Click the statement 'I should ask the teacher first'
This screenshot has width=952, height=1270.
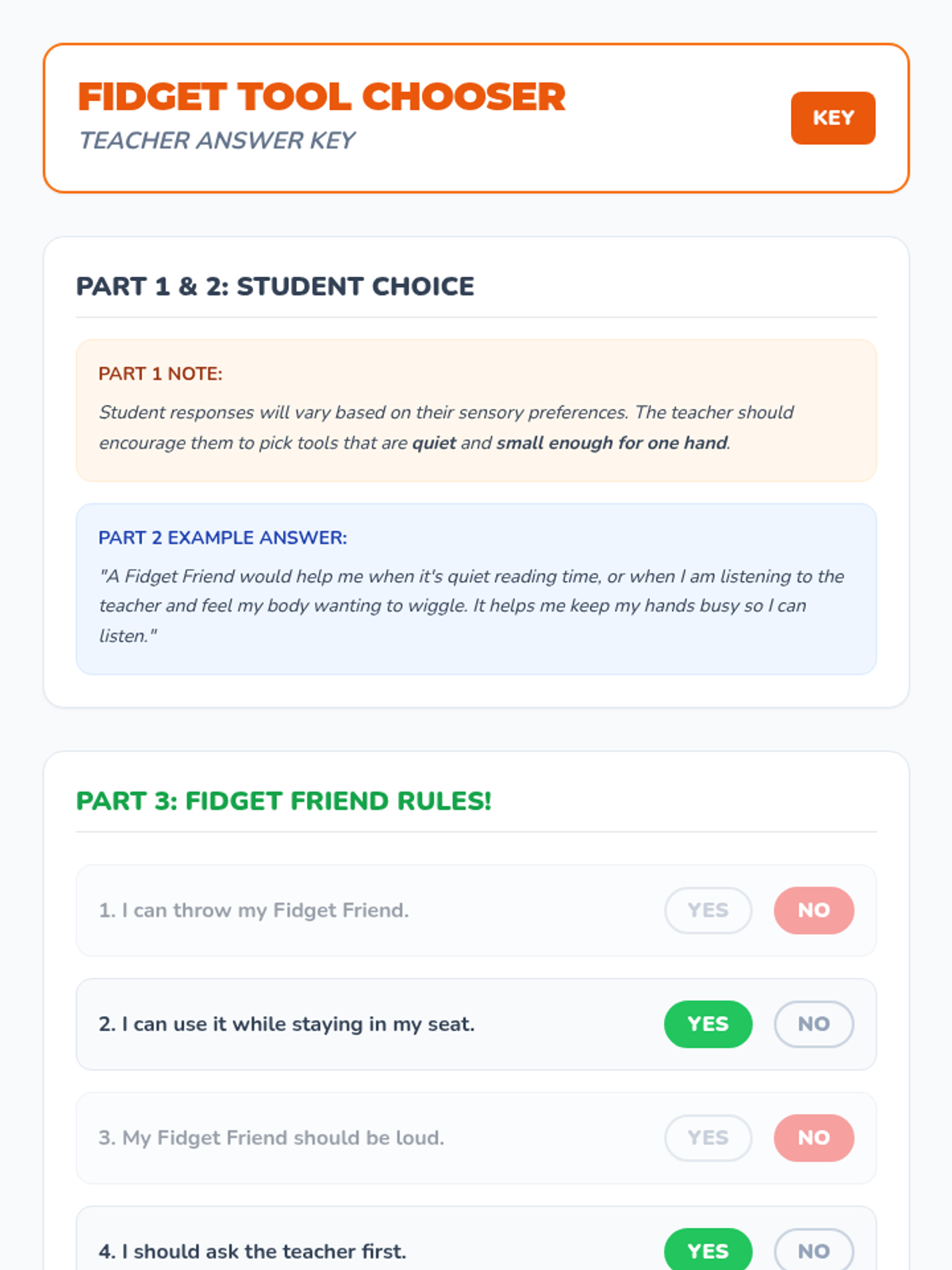click(x=251, y=1251)
